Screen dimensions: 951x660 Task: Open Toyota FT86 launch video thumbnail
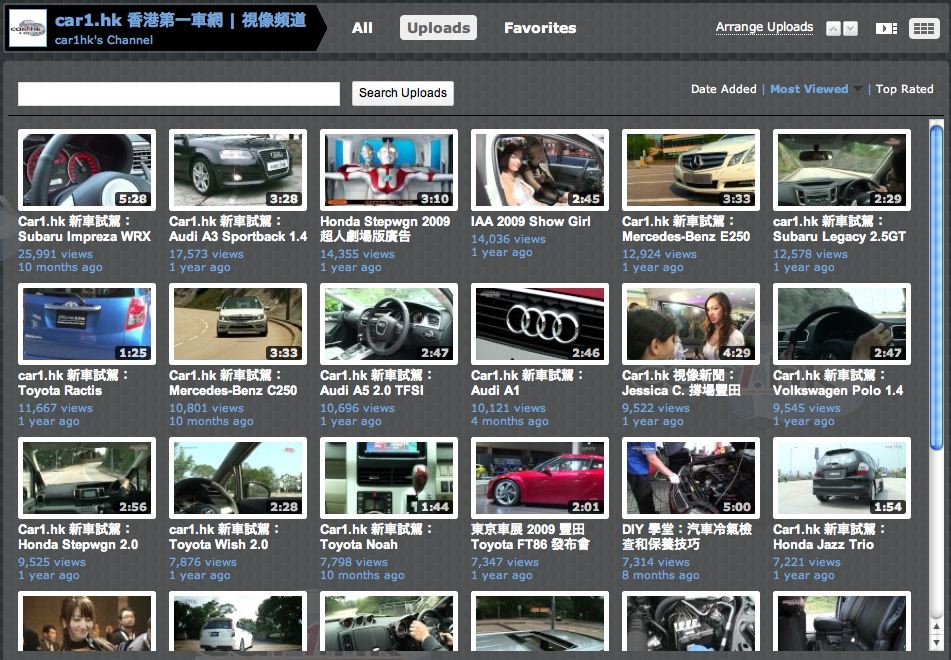(540, 478)
